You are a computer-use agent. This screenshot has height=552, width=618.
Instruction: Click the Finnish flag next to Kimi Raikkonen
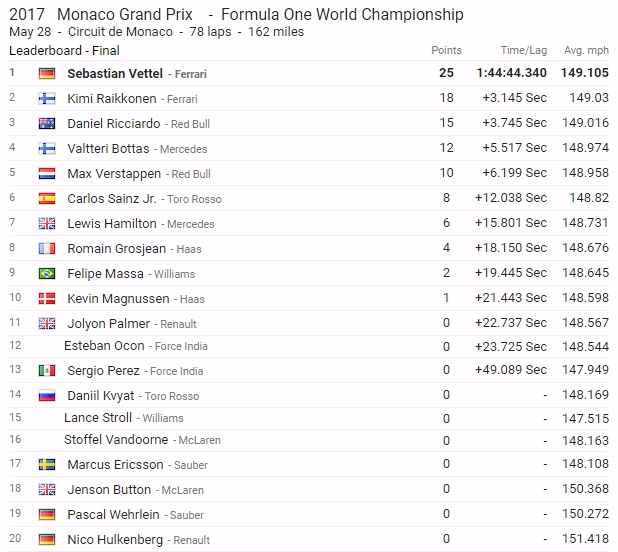pyautogui.click(x=46, y=98)
